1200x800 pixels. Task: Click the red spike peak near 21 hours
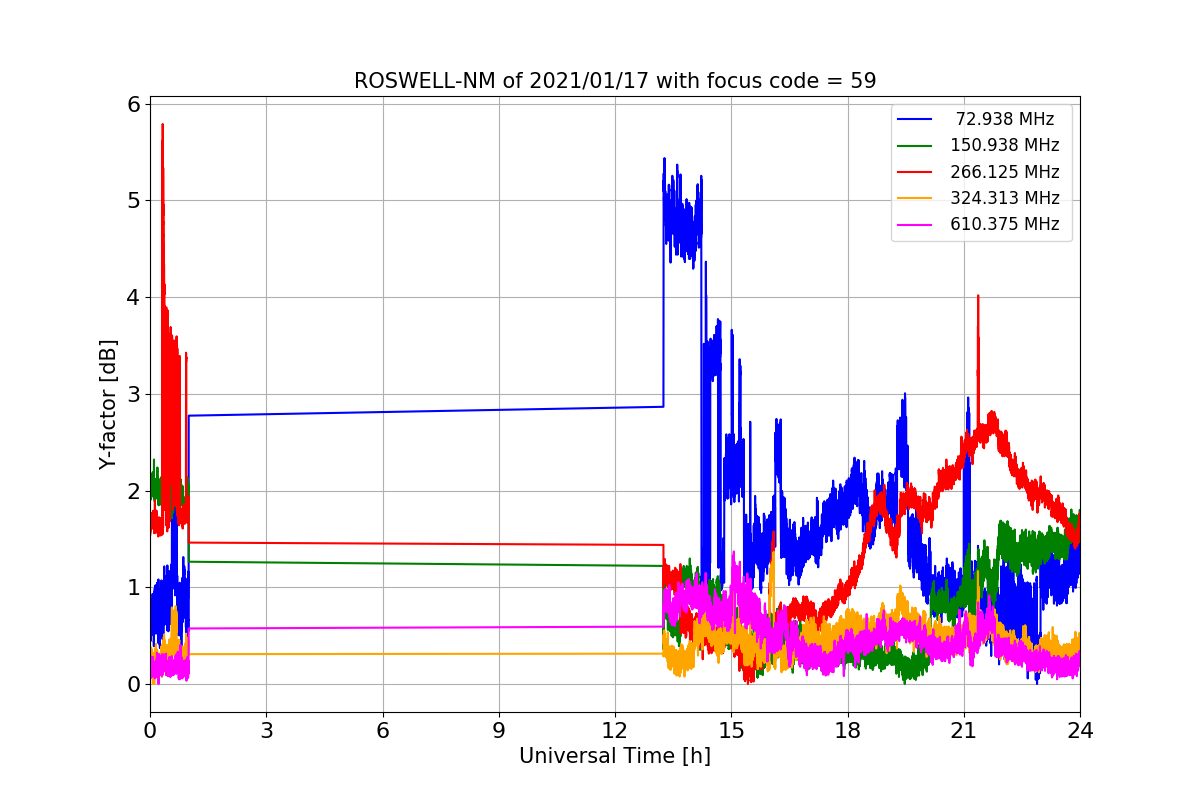point(978,297)
